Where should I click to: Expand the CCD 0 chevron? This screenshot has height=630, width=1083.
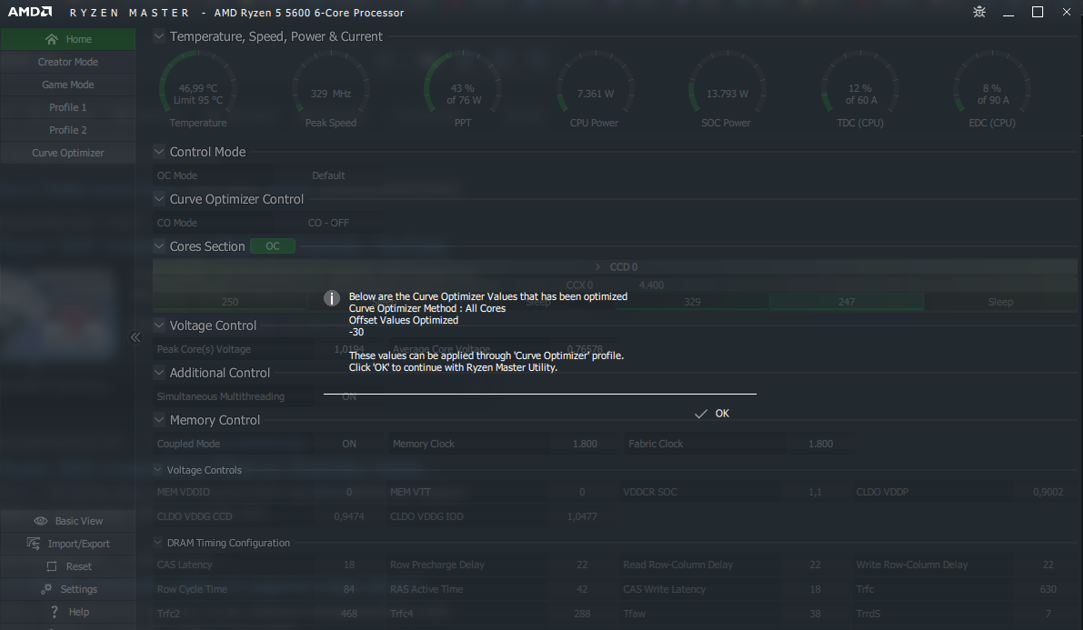click(x=597, y=267)
